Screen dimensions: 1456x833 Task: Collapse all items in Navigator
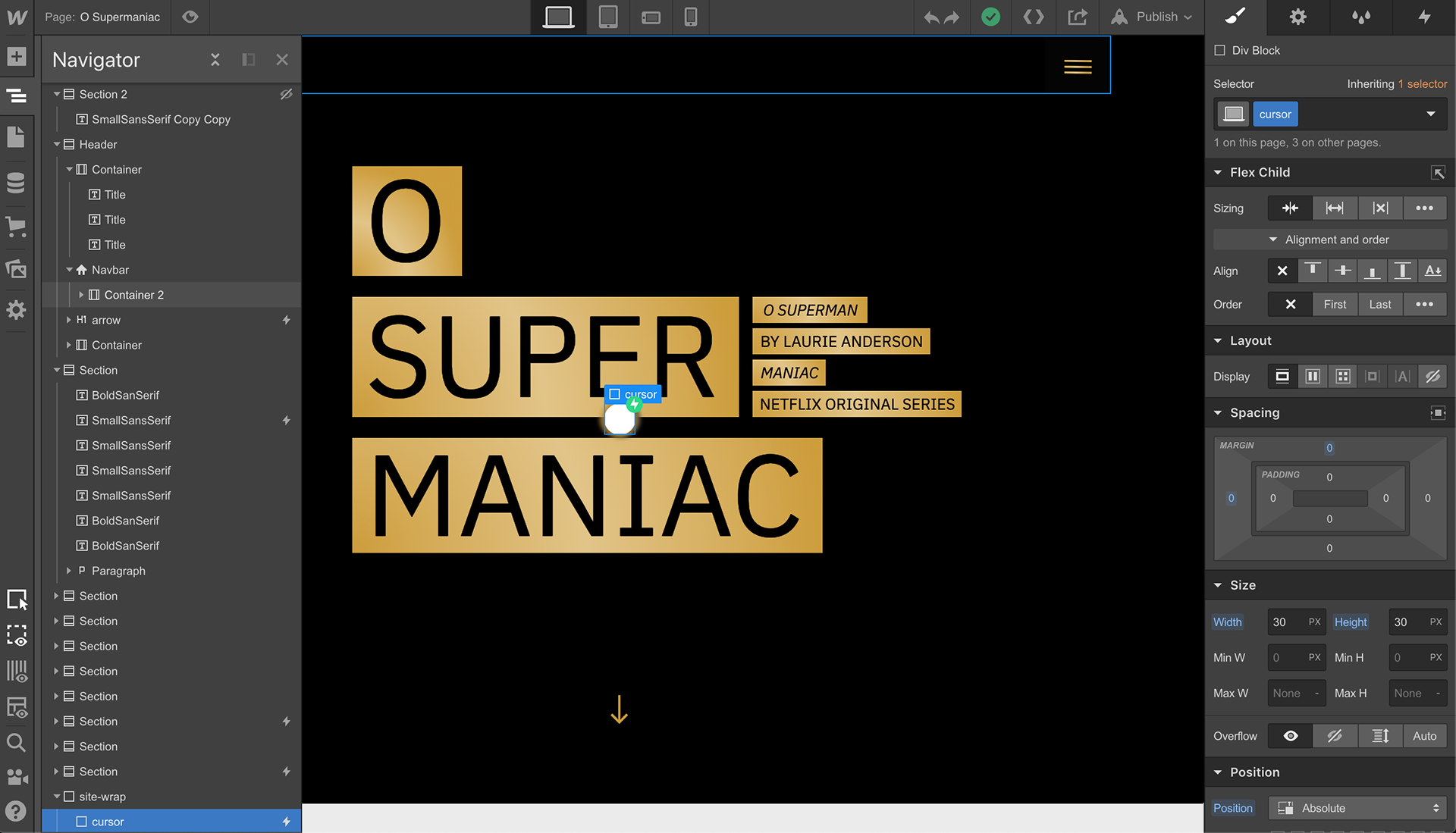pos(215,60)
